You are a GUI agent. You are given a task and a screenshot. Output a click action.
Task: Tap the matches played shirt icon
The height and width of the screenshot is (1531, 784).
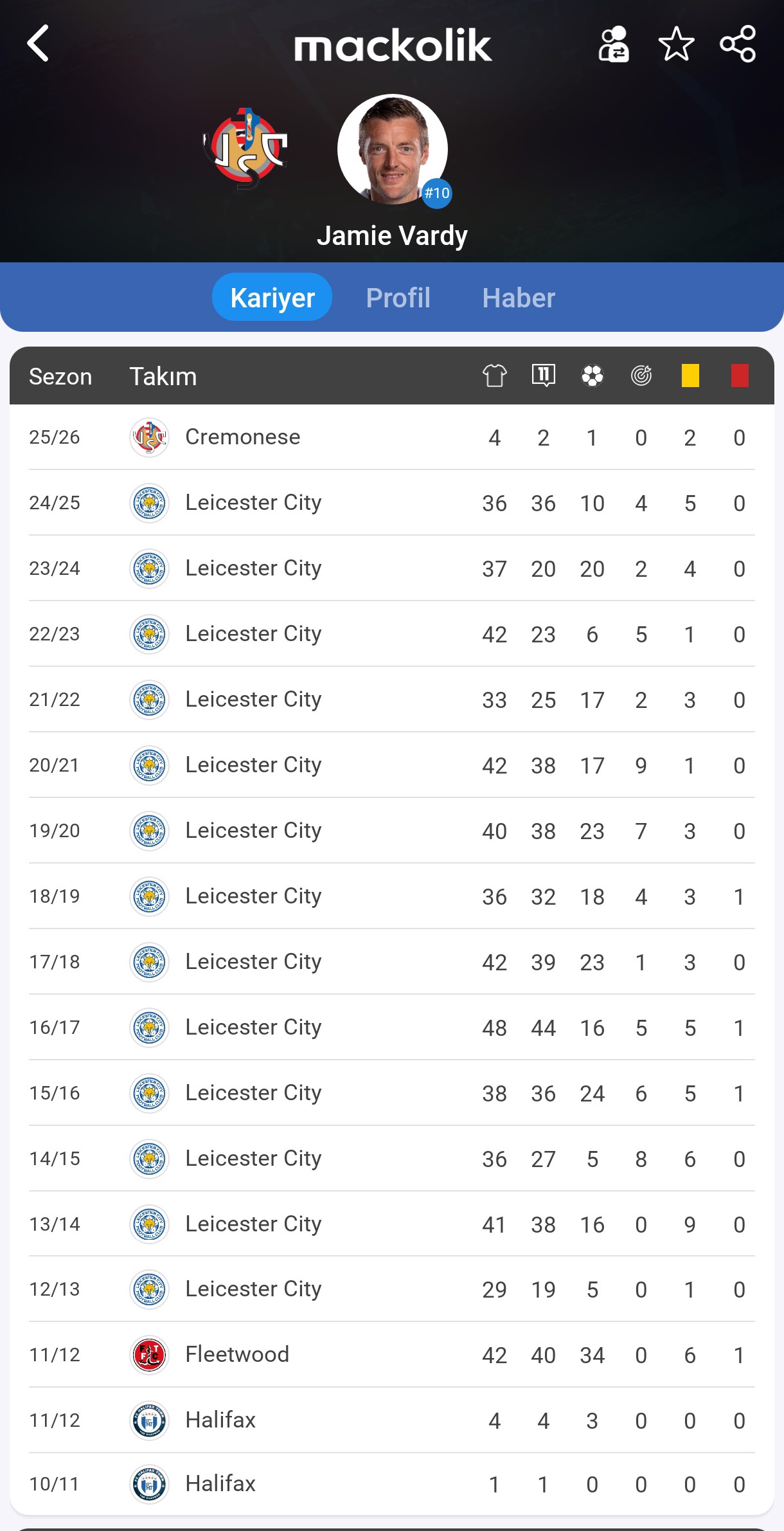[x=494, y=376]
